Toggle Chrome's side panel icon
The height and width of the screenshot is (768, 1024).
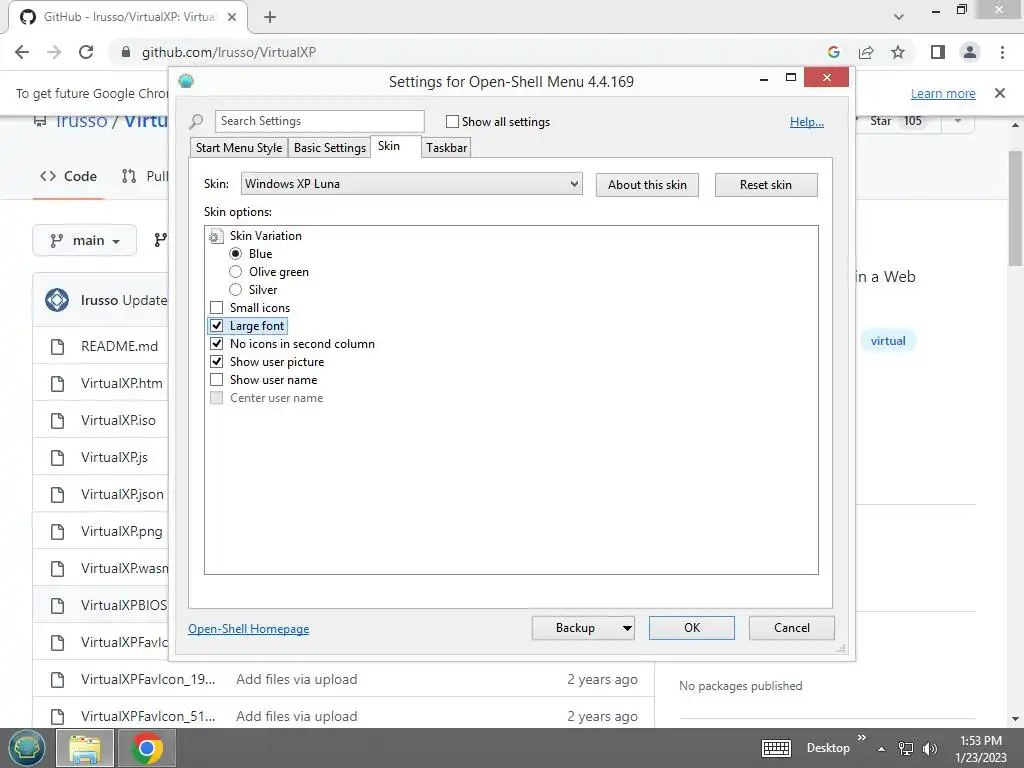(x=938, y=52)
